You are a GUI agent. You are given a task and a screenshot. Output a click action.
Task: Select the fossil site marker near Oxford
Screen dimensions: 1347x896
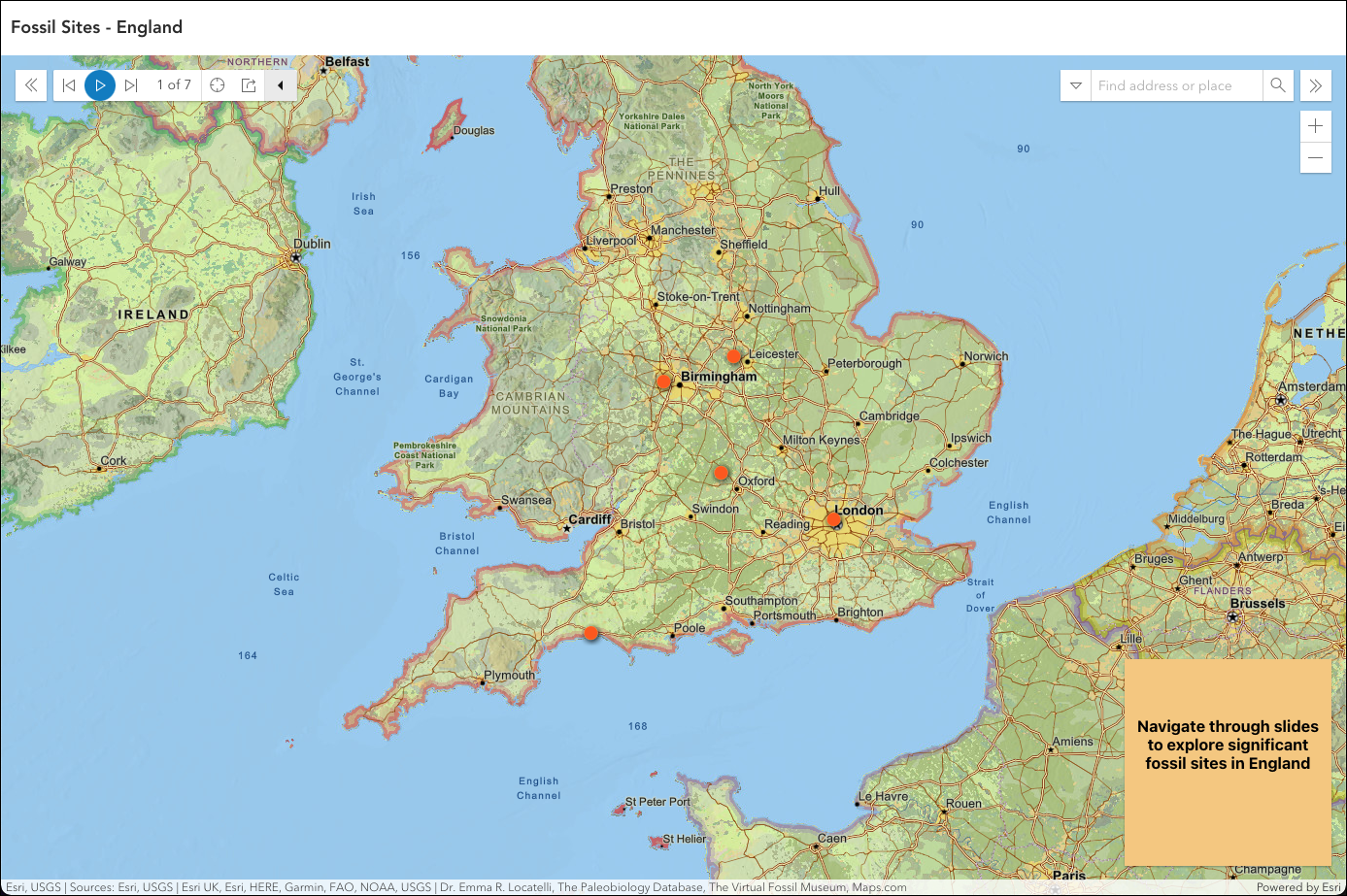coord(722,473)
